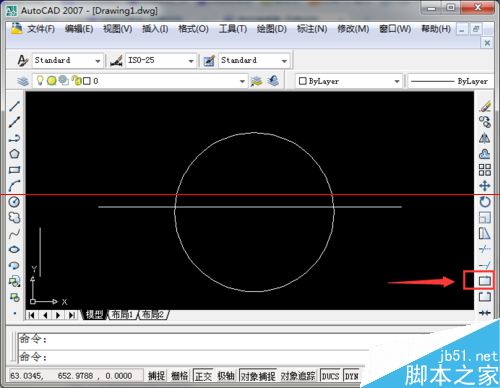Expand the layer 0 dropdown list
The height and width of the screenshot is (388, 500).
point(242,81)
